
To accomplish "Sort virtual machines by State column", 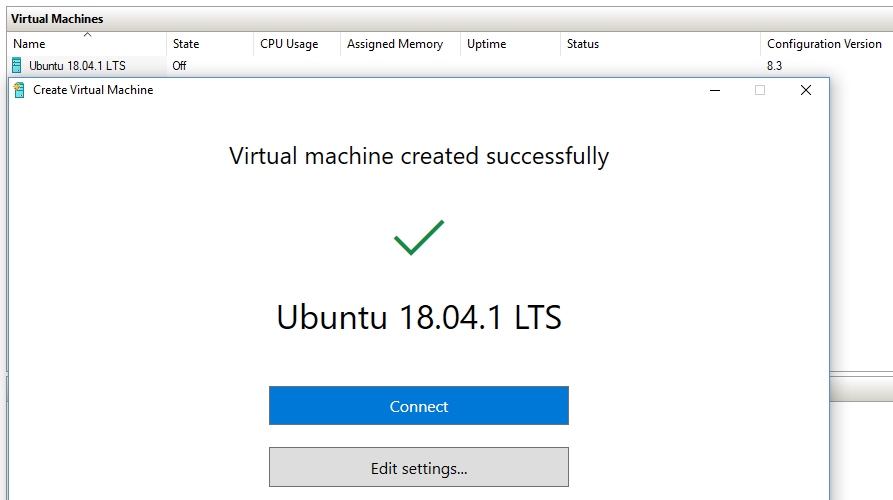I will point(186,44).
